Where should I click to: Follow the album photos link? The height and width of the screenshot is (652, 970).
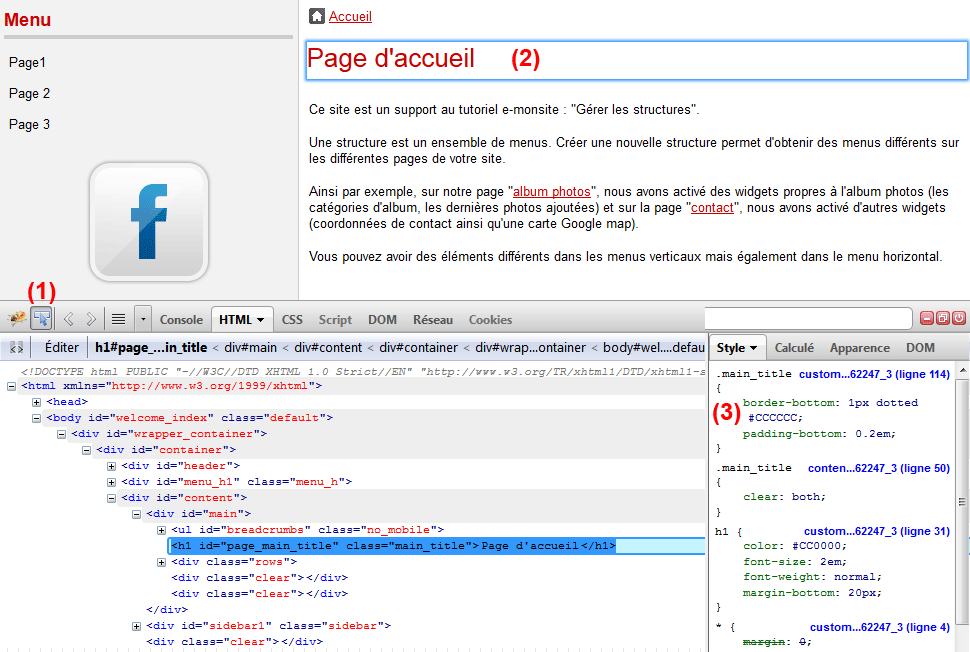click(552, 192)
